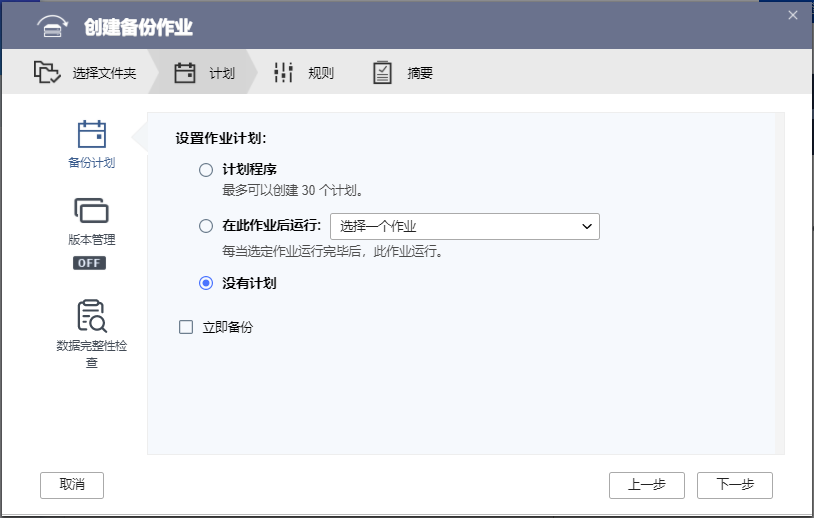The image size is (814, 518).
Task: Open 备份计划 calendar icon in sidebar
Action: point(92,134)
